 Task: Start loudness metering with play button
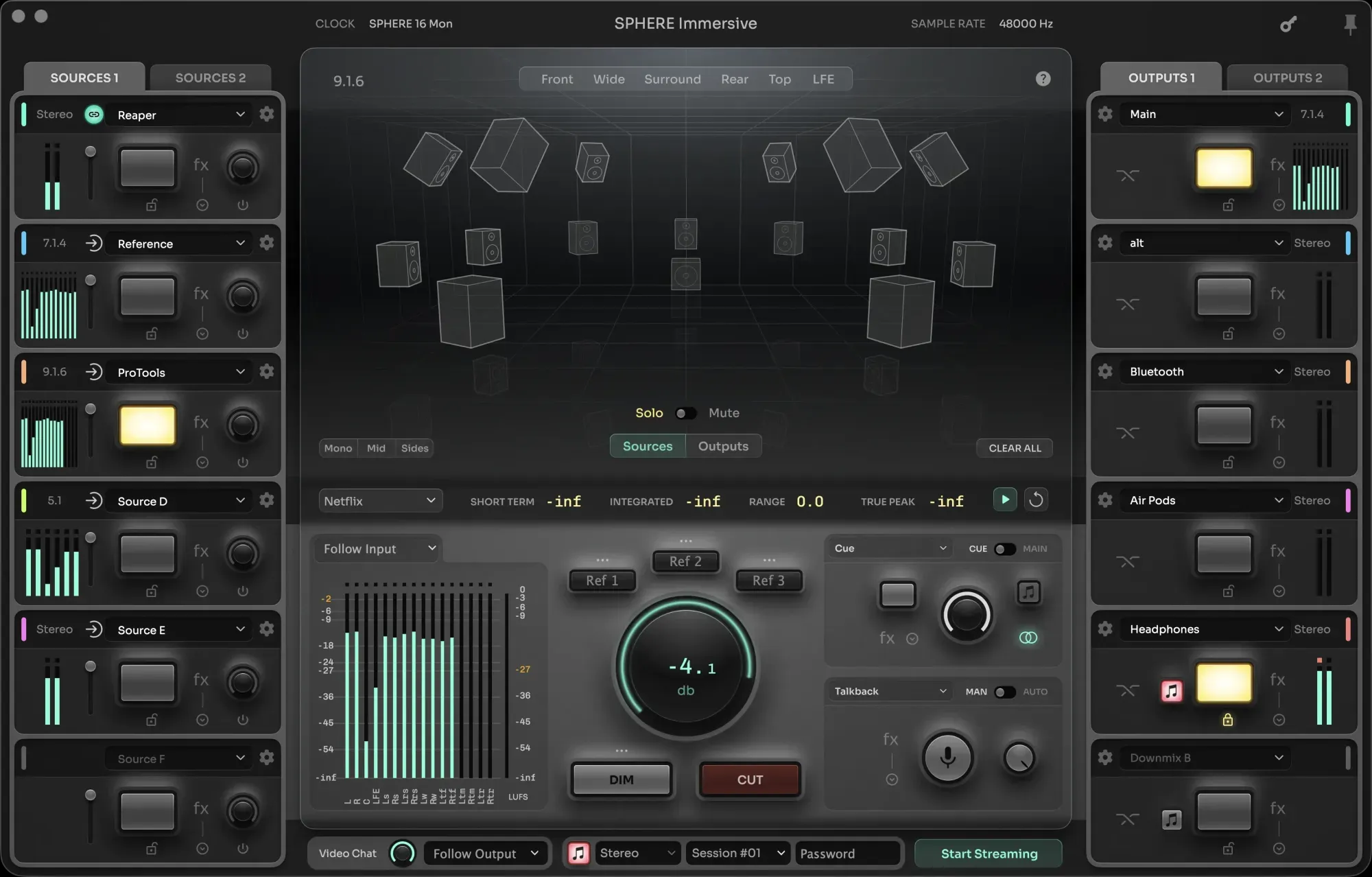click(x=1005, y=500)
